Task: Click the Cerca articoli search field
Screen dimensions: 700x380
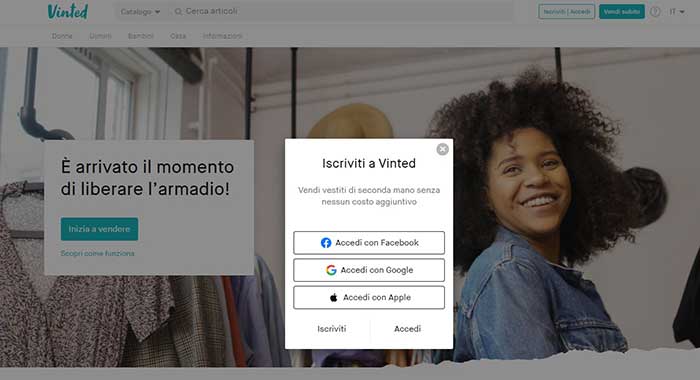Action: 342,11
